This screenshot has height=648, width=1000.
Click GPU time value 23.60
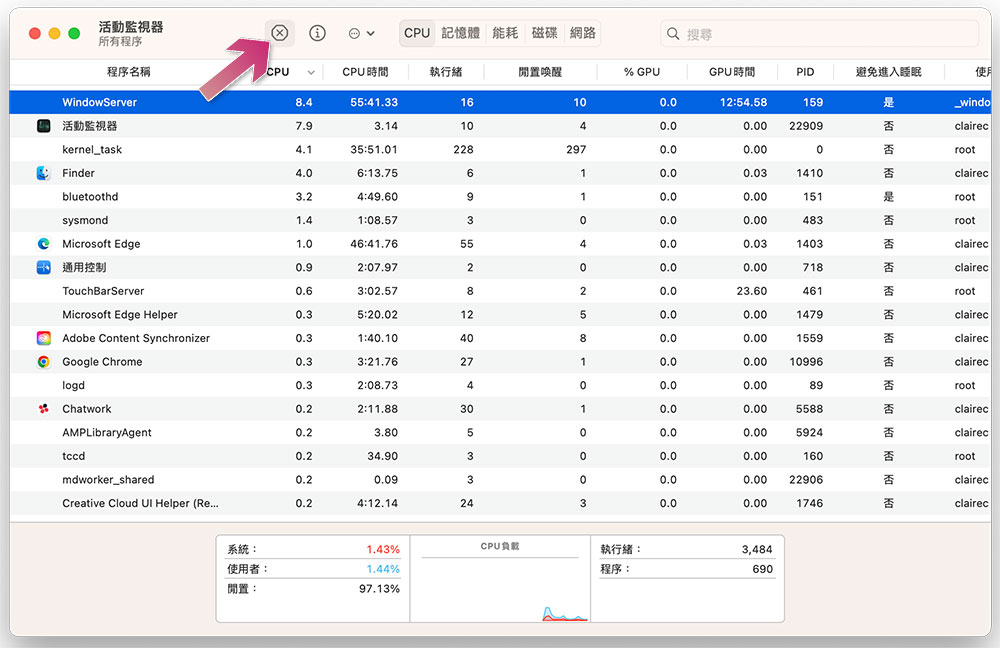pos(751,291)
